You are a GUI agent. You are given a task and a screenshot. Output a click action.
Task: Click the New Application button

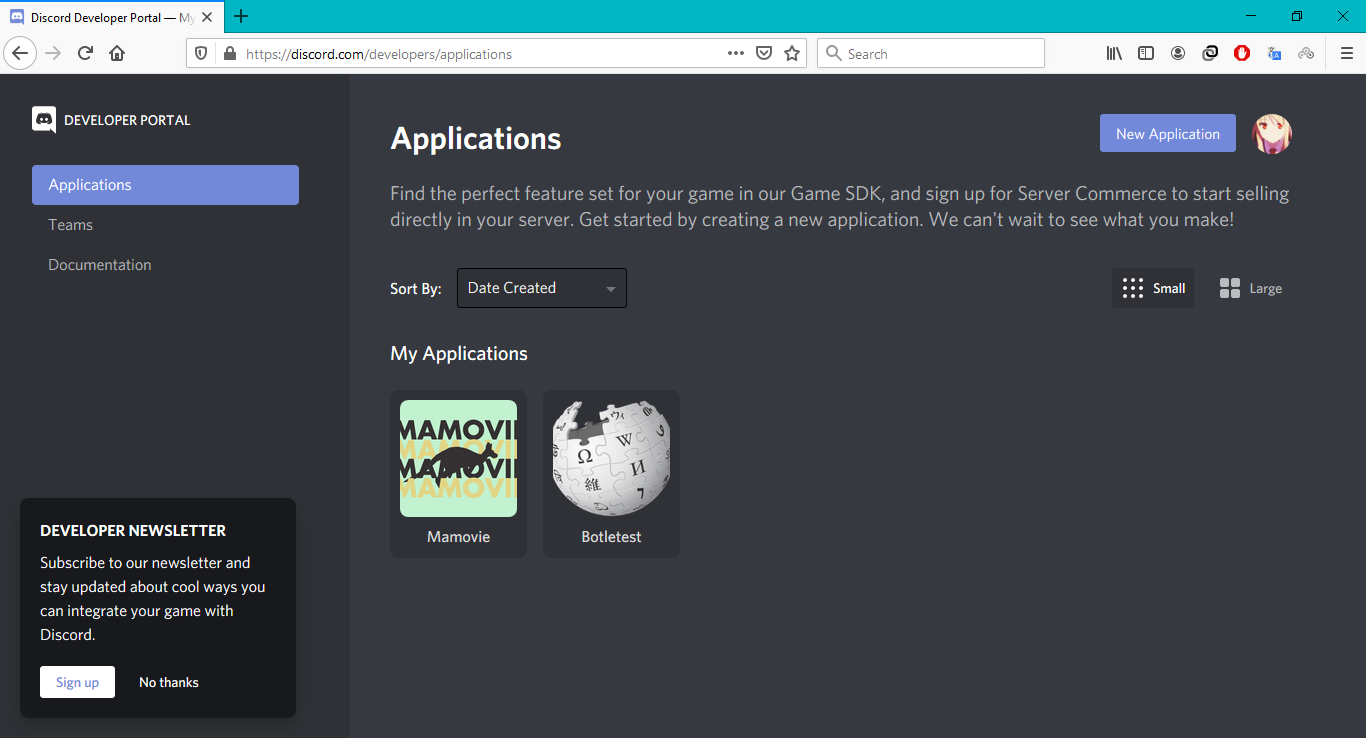pos(1168,134)
